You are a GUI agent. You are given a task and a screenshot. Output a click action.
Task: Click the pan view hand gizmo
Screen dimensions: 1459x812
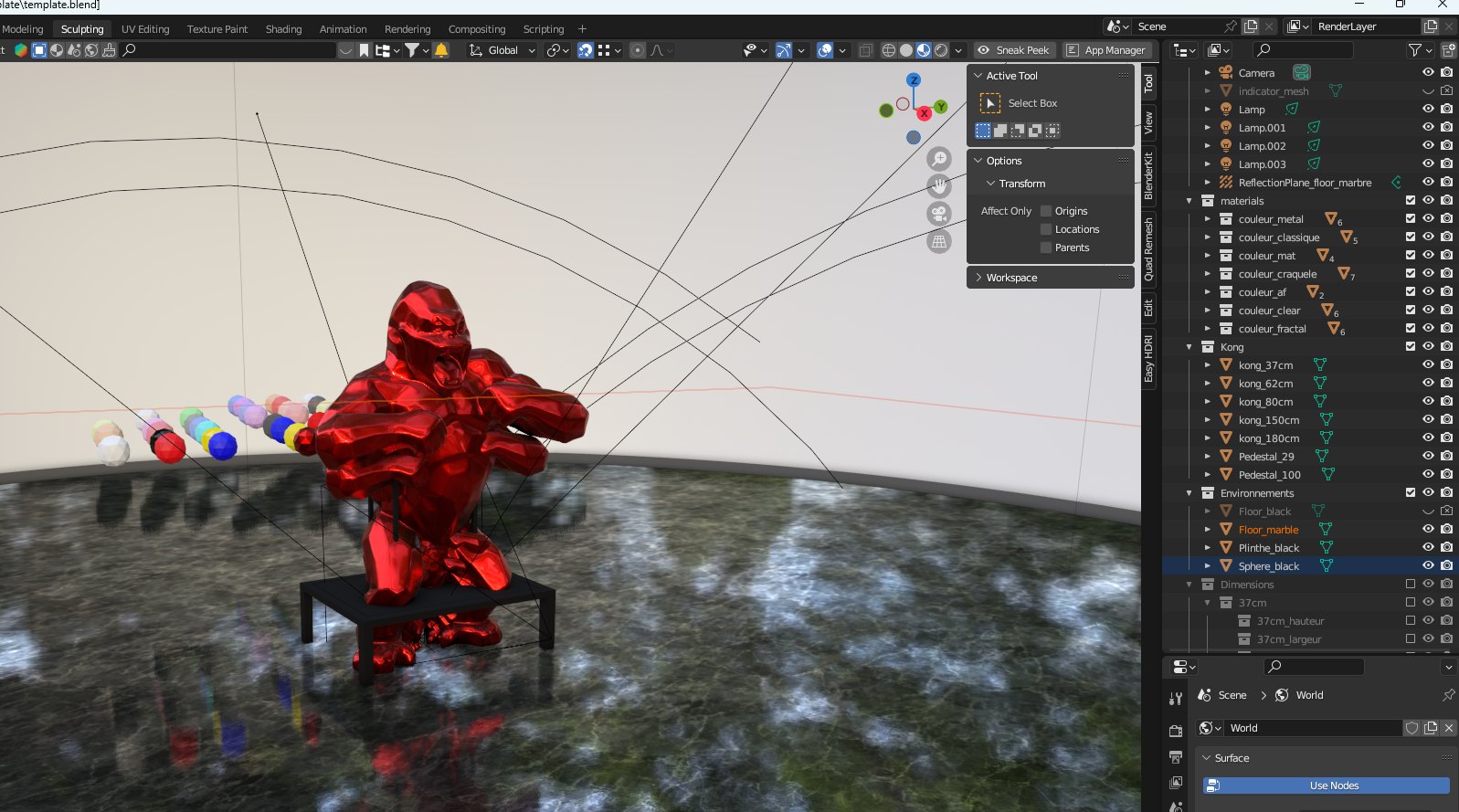coord(939,186)
